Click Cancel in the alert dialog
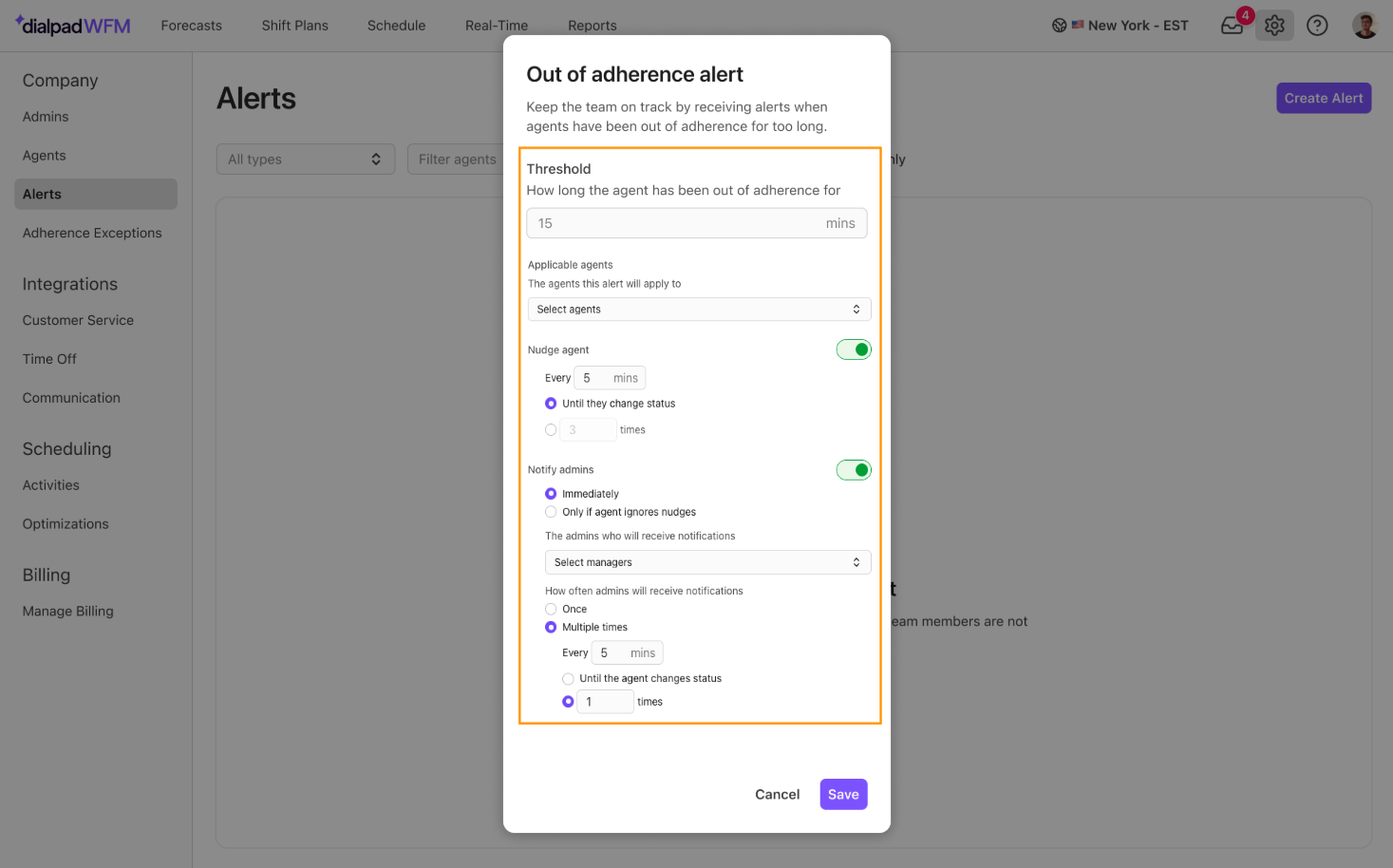 tap(778, 794)
